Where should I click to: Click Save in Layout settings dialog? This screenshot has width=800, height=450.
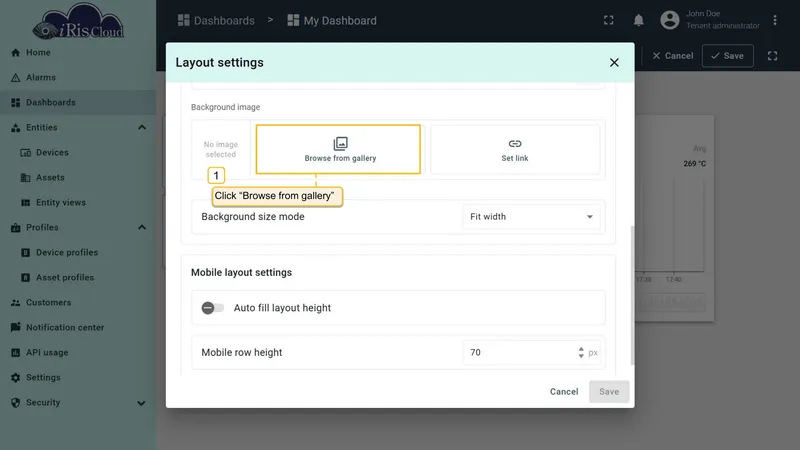click(609, 392)
